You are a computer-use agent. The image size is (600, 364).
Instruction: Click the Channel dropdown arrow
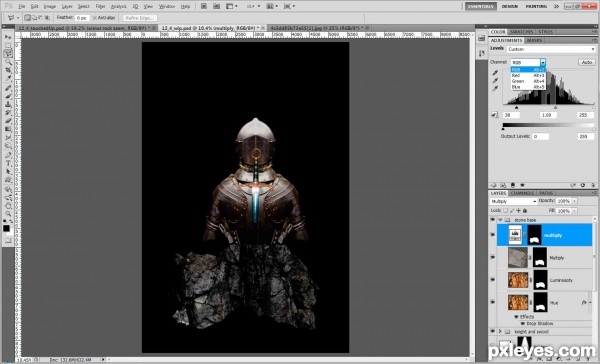point(543,62)
